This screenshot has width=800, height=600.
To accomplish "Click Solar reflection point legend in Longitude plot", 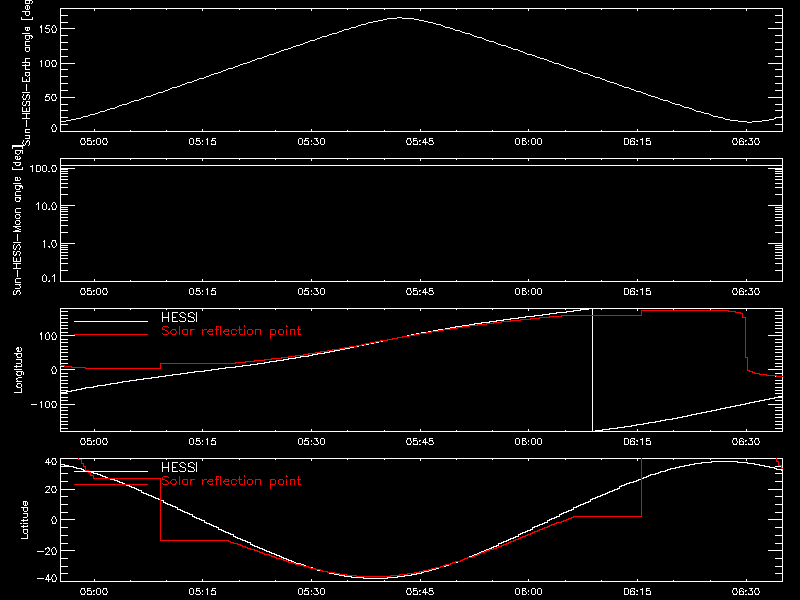I will (231, 331).
